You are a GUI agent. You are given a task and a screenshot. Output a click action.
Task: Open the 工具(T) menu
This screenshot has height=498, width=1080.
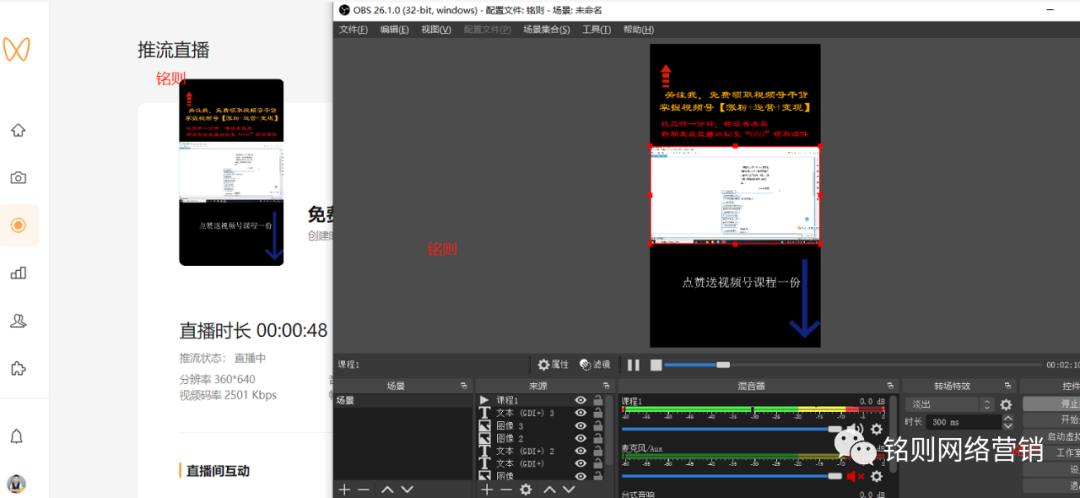pos(596,29)
